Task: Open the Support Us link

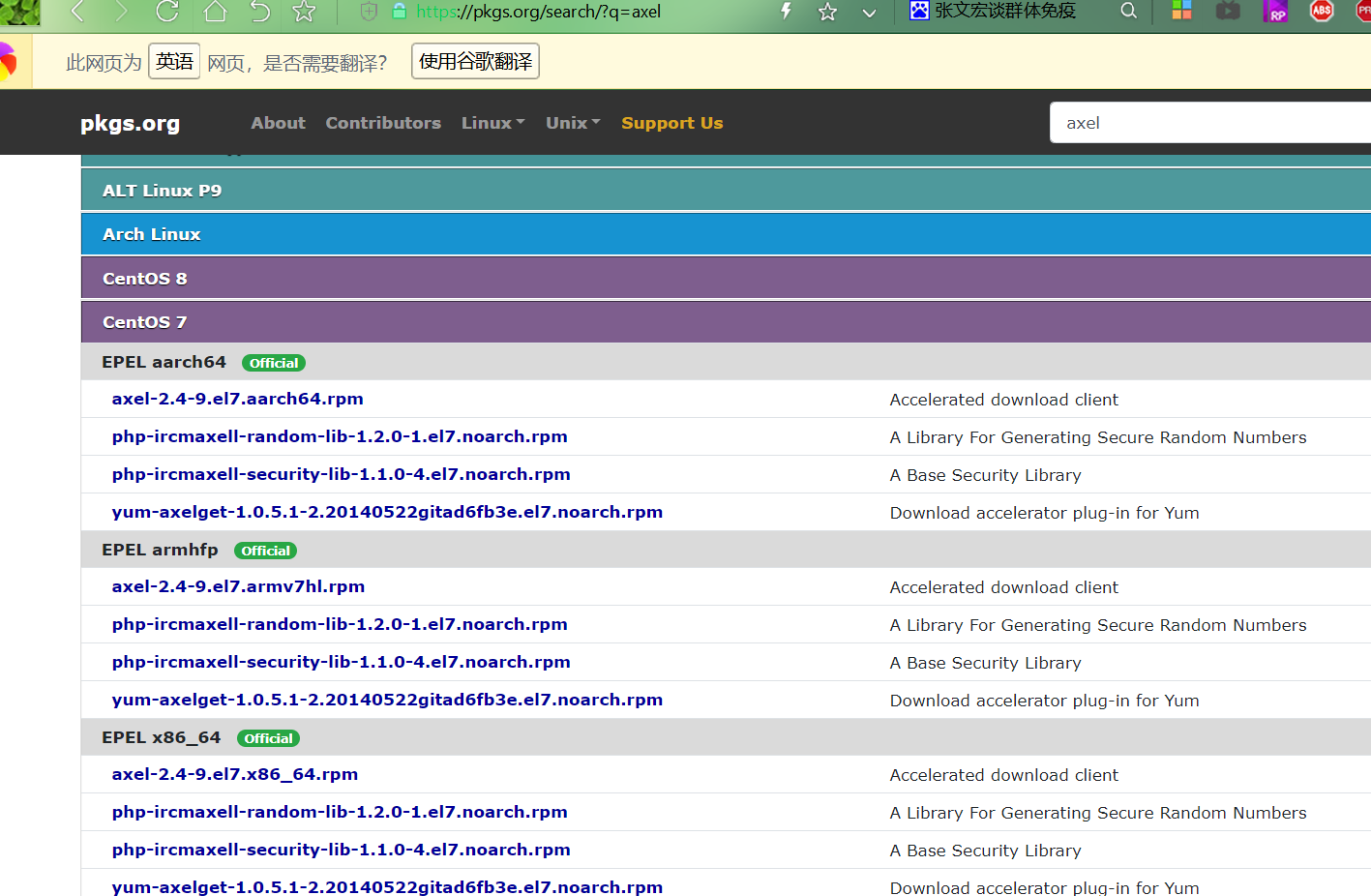Action: [x=671, y=123]
